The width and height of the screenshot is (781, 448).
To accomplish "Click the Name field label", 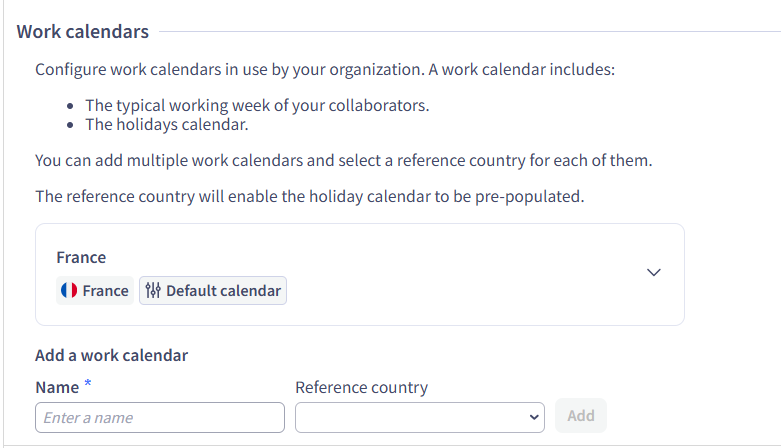I will coord(57,387).
